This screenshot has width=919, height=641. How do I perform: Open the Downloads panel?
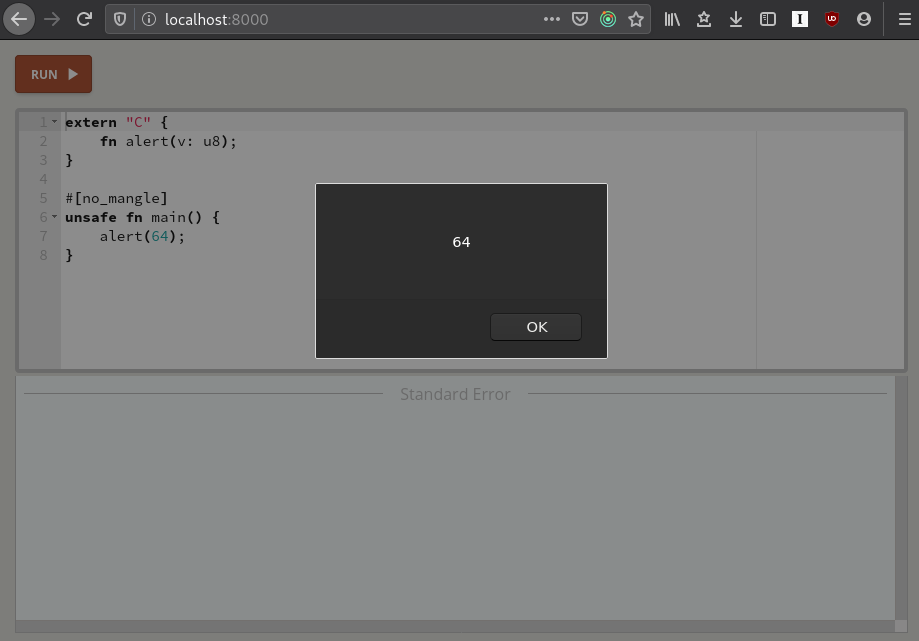pyautogui.click(x=736, y=19)
